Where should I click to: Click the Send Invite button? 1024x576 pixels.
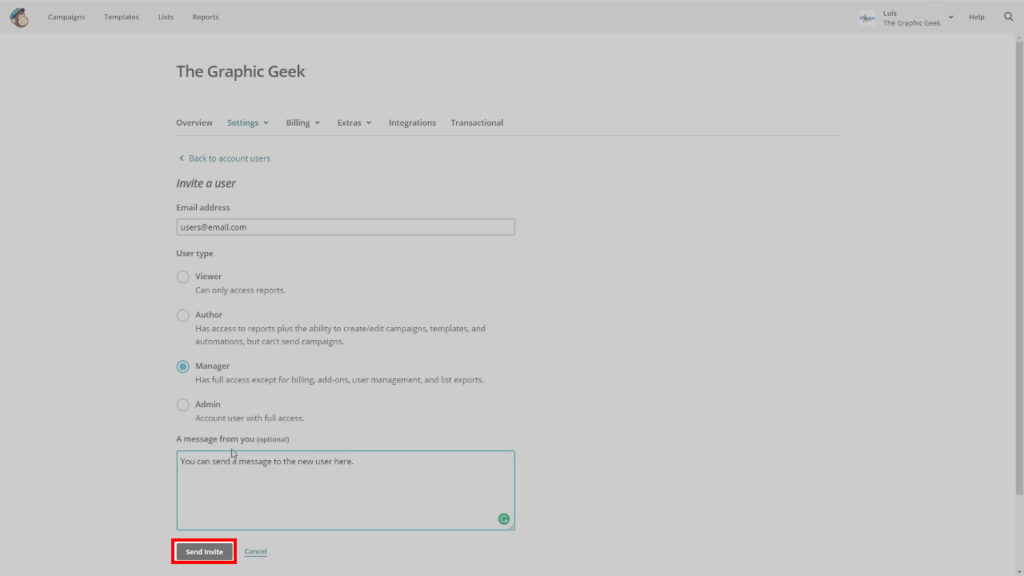tap(204, 552)
